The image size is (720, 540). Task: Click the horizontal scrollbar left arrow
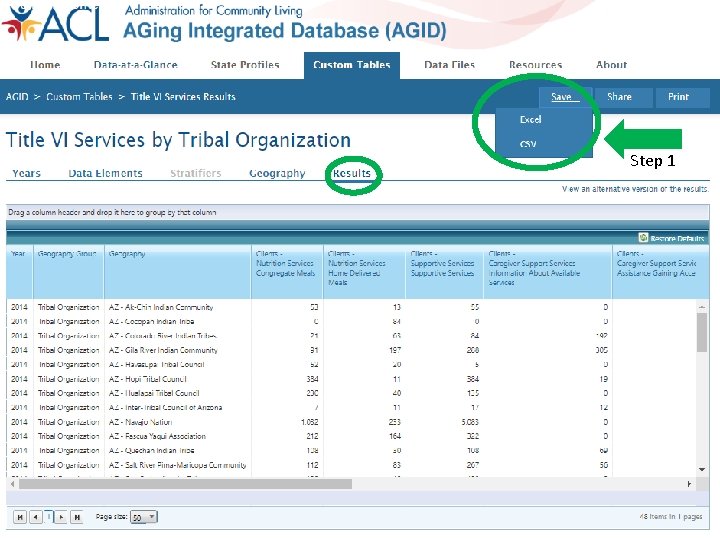pyautogui.click(x=12, y=484)
